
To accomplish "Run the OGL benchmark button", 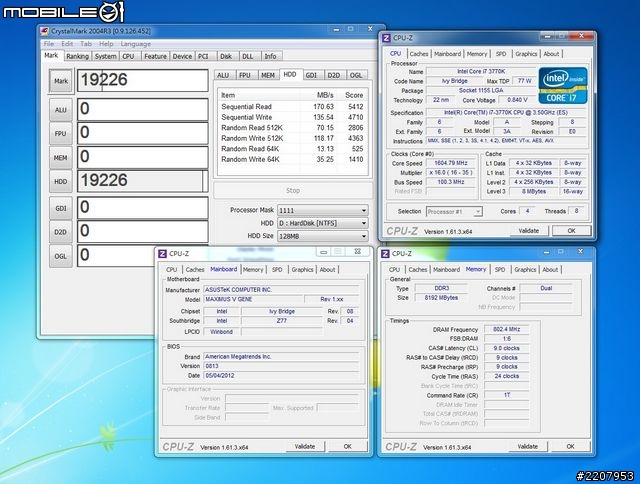I will [x=61, y=256].
